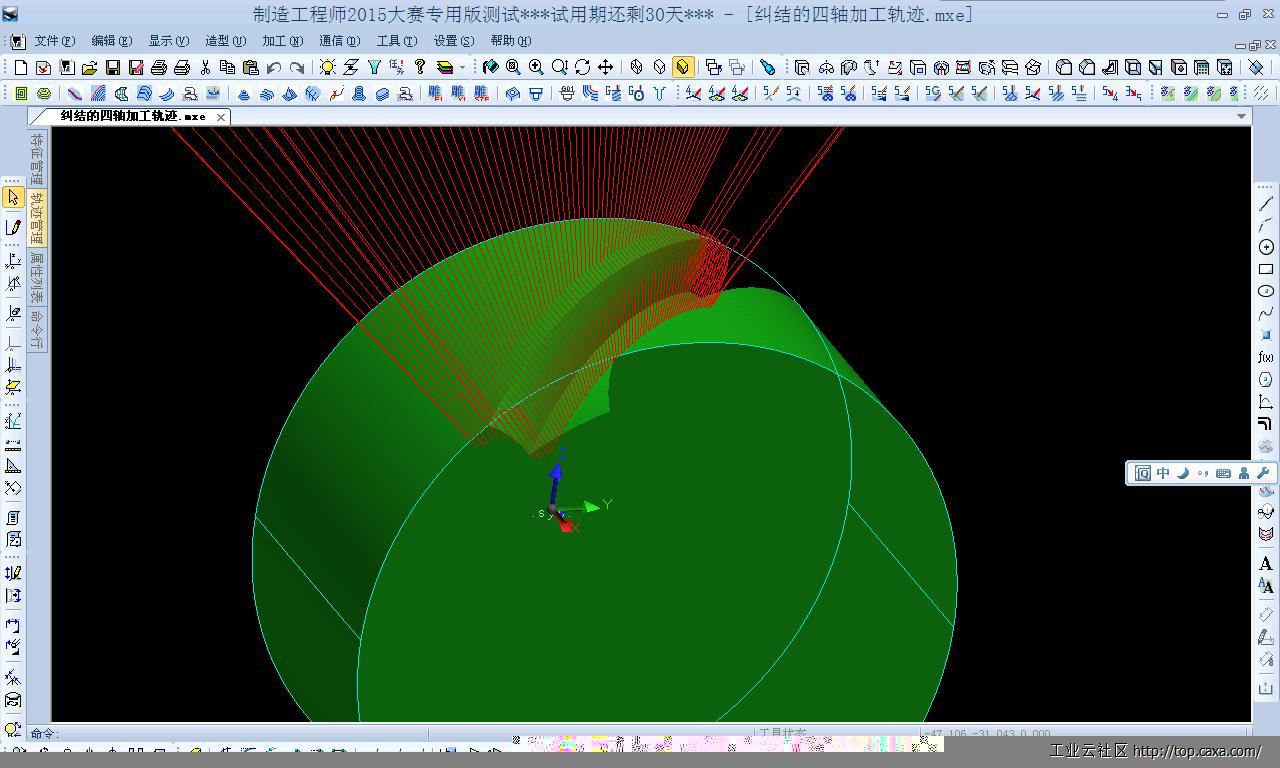The width and height of the screenshot is (1280, 768).
Task: Click the question mark help icon
Action: click(x=420, y=67)
